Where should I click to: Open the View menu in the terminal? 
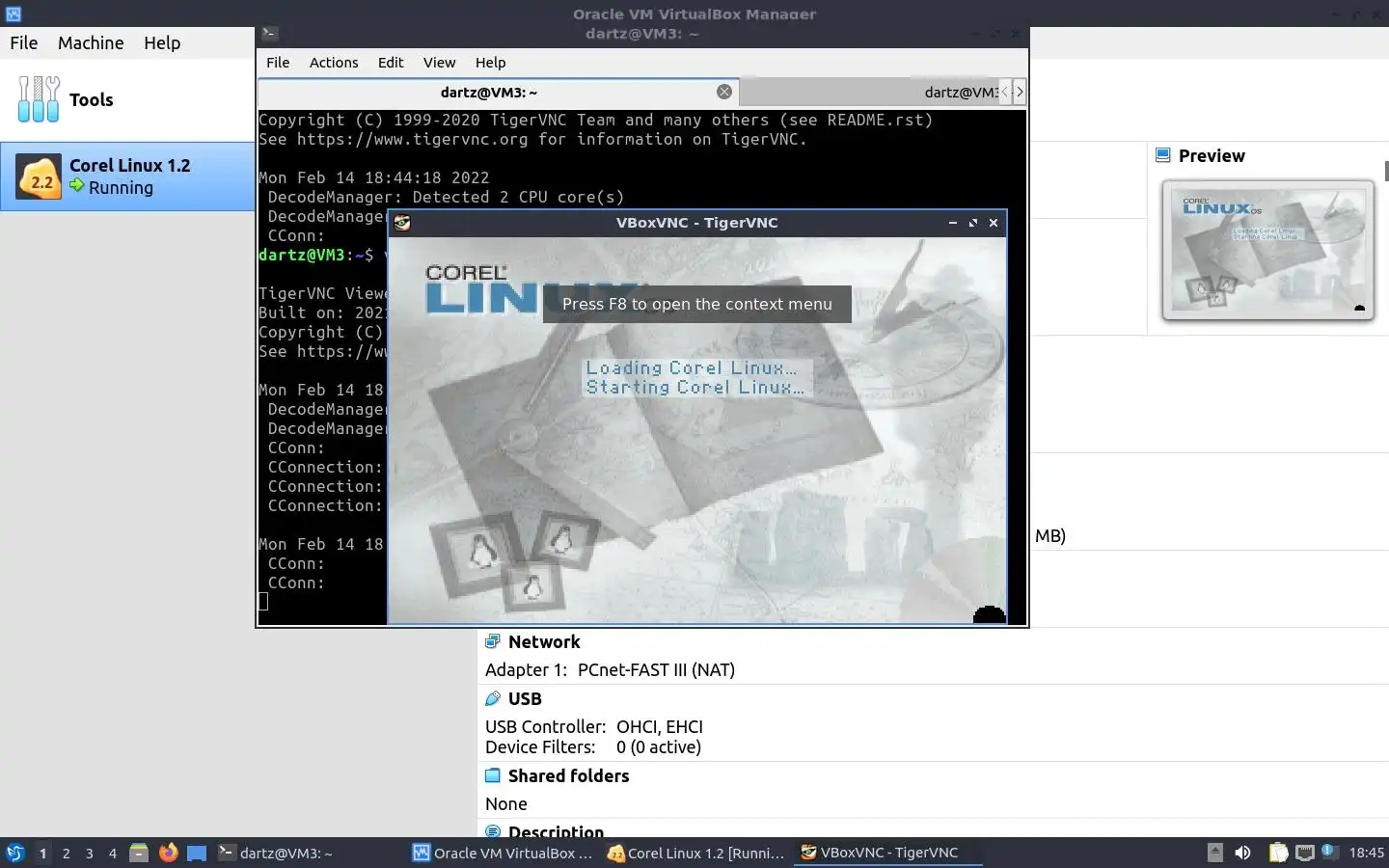439,62
